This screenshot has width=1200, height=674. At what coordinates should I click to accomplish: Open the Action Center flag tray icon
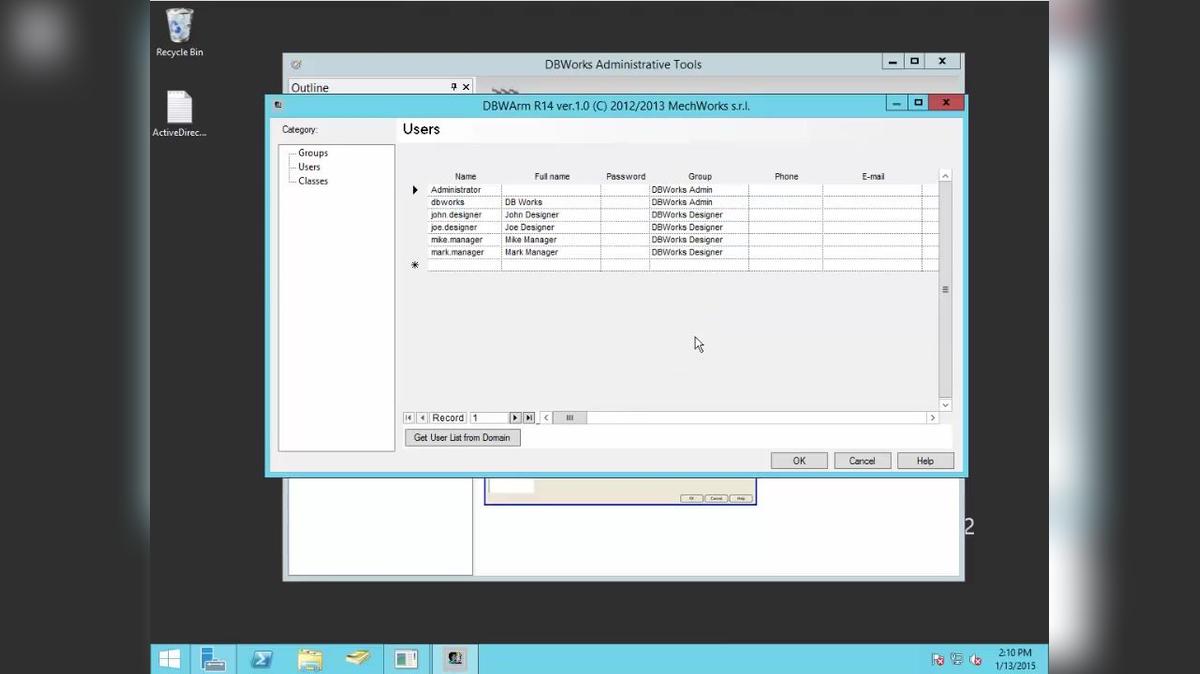(x=938, y=659)
